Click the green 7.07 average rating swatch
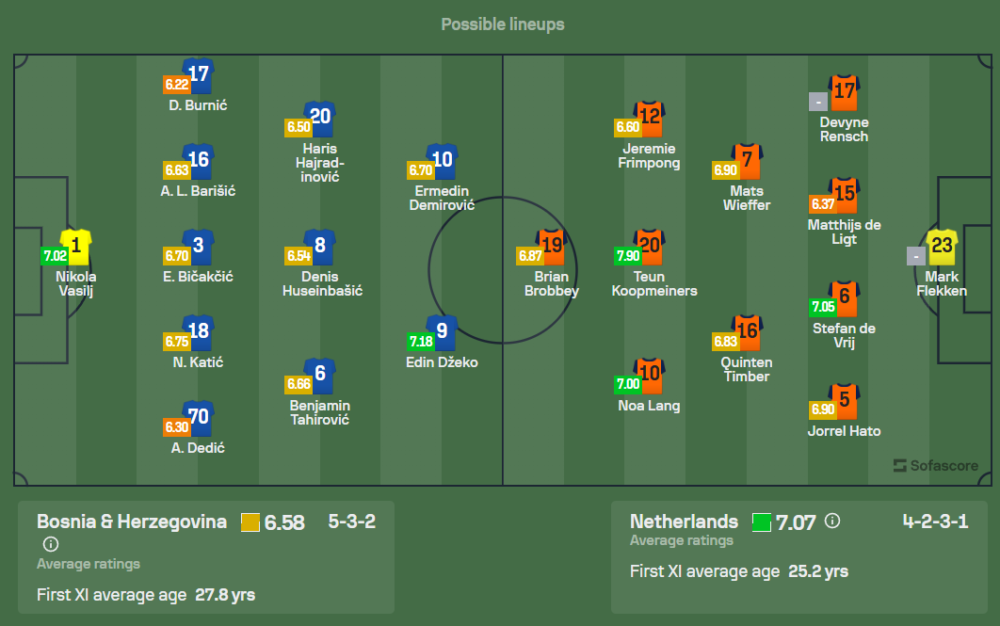Image resolution: width=1000 pixels, height=626 pixels. coord(761,523)
